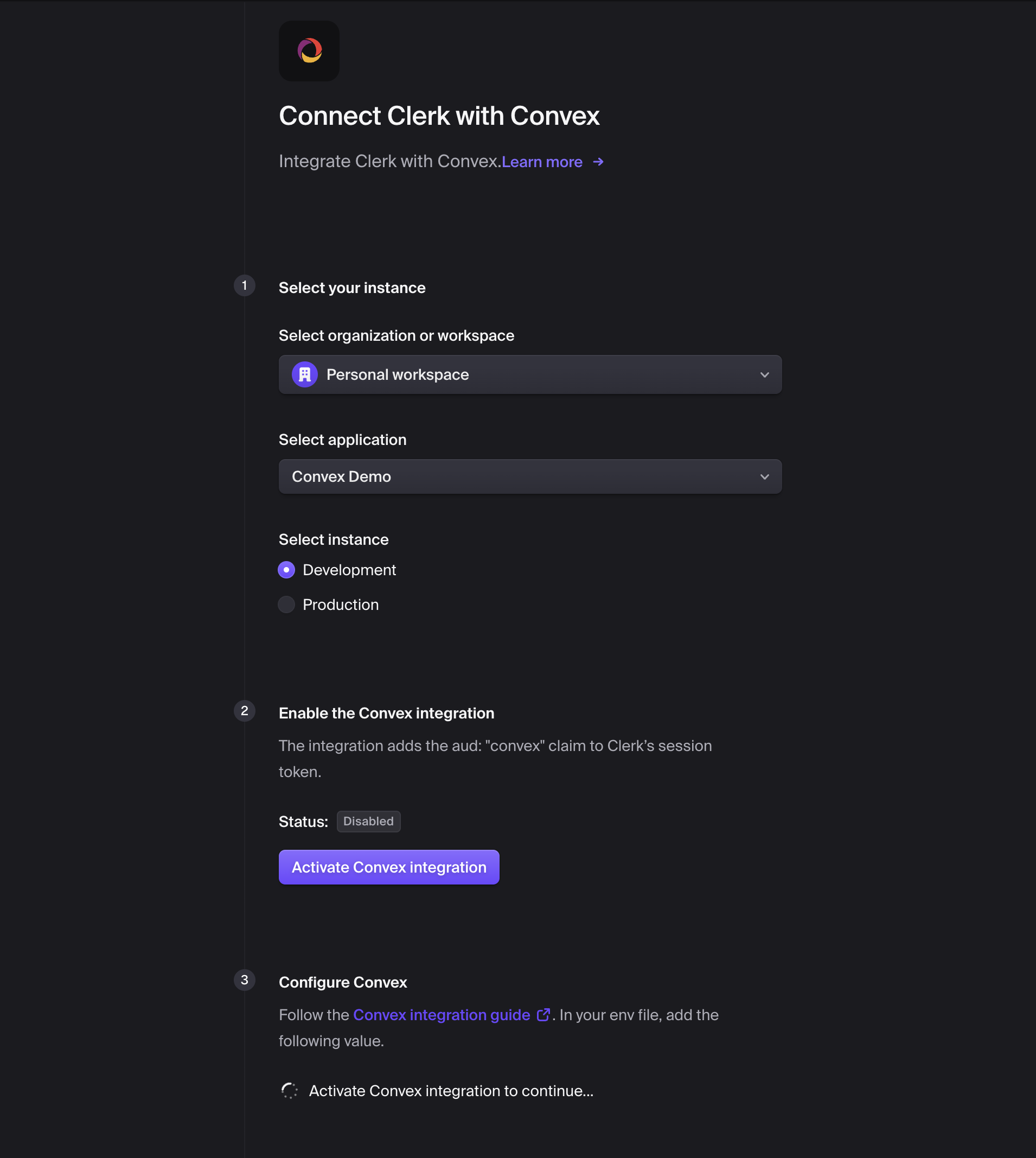Open the Select application dropdown
Screen dimensions: 1036x1158
point(529,476)
